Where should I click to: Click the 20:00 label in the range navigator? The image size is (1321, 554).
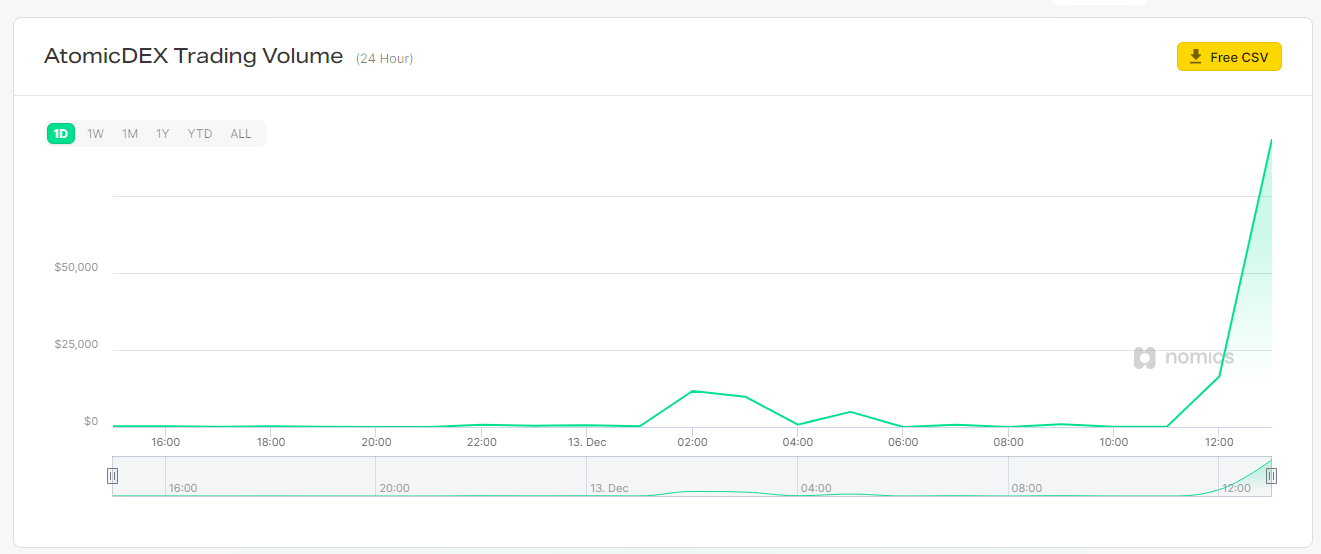coord(394,488)
